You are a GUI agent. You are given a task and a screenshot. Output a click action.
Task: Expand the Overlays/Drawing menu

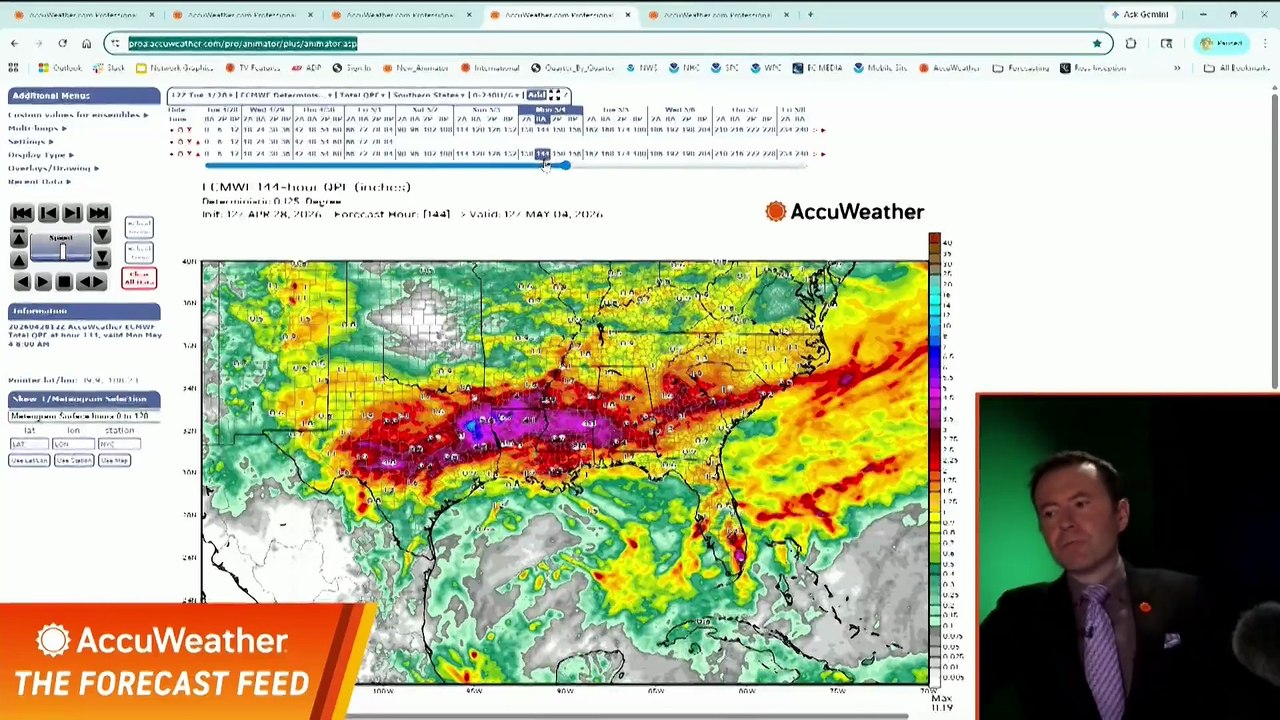click(53, 168)
